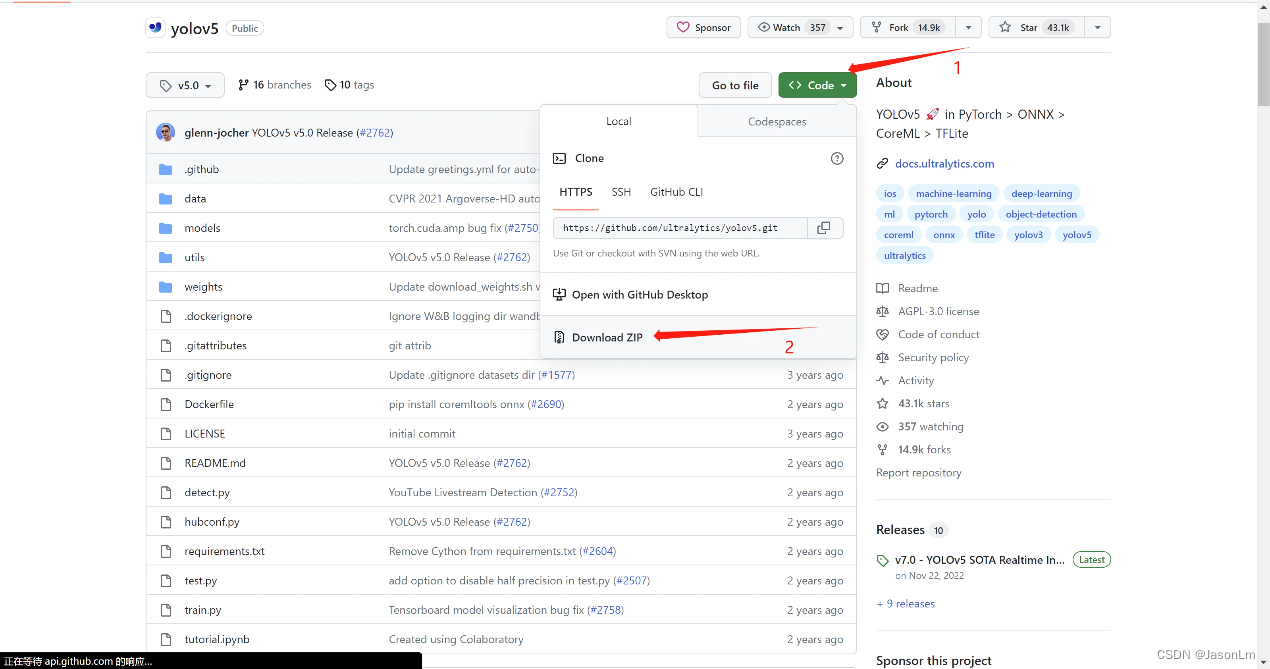Click the terminal icon beside Clone
The height and width of the screenshot is (669, 1270).
(560, 158)
